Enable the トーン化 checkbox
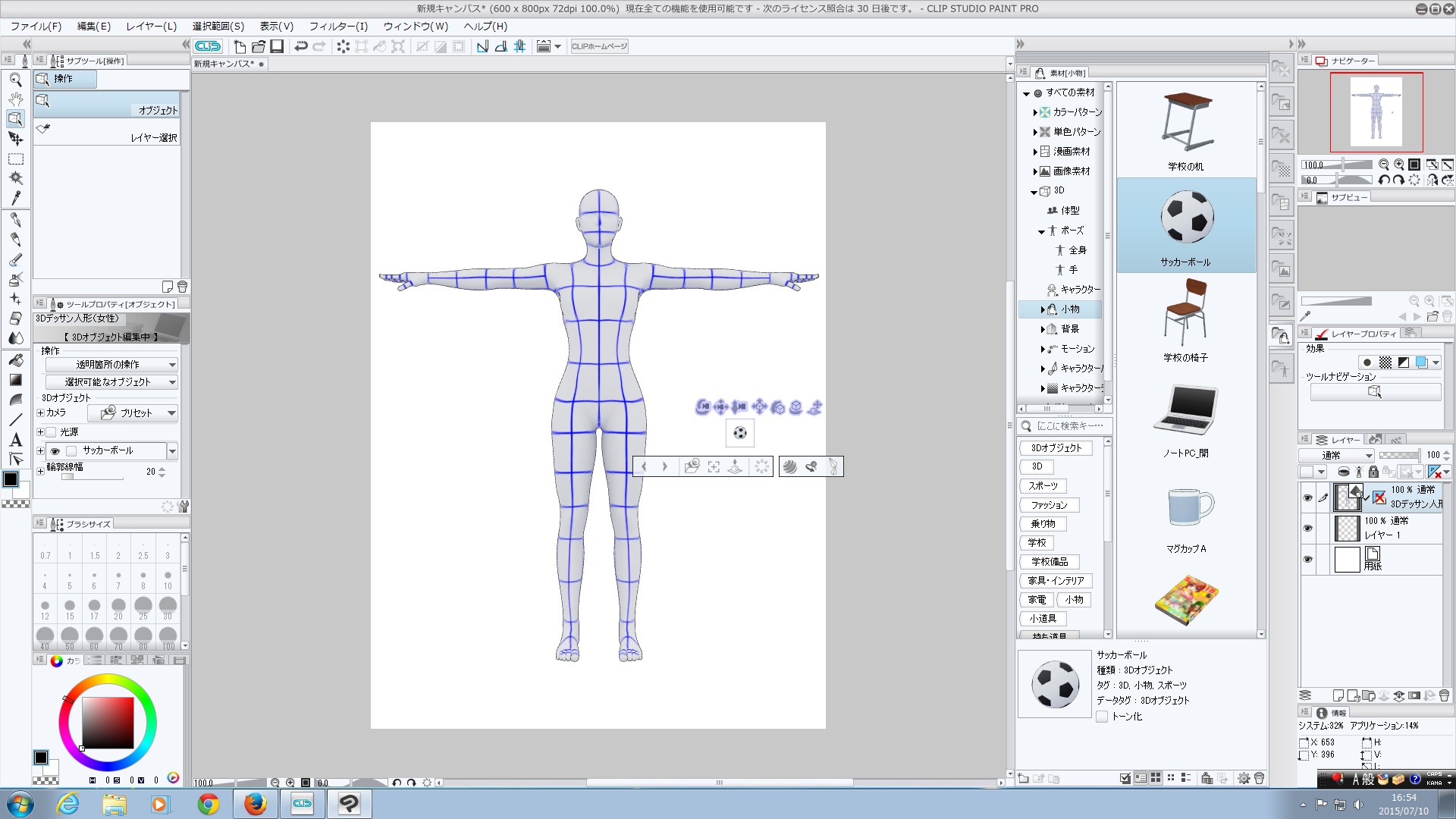Screen dimensions: 1456x819 click(1102, 717)
